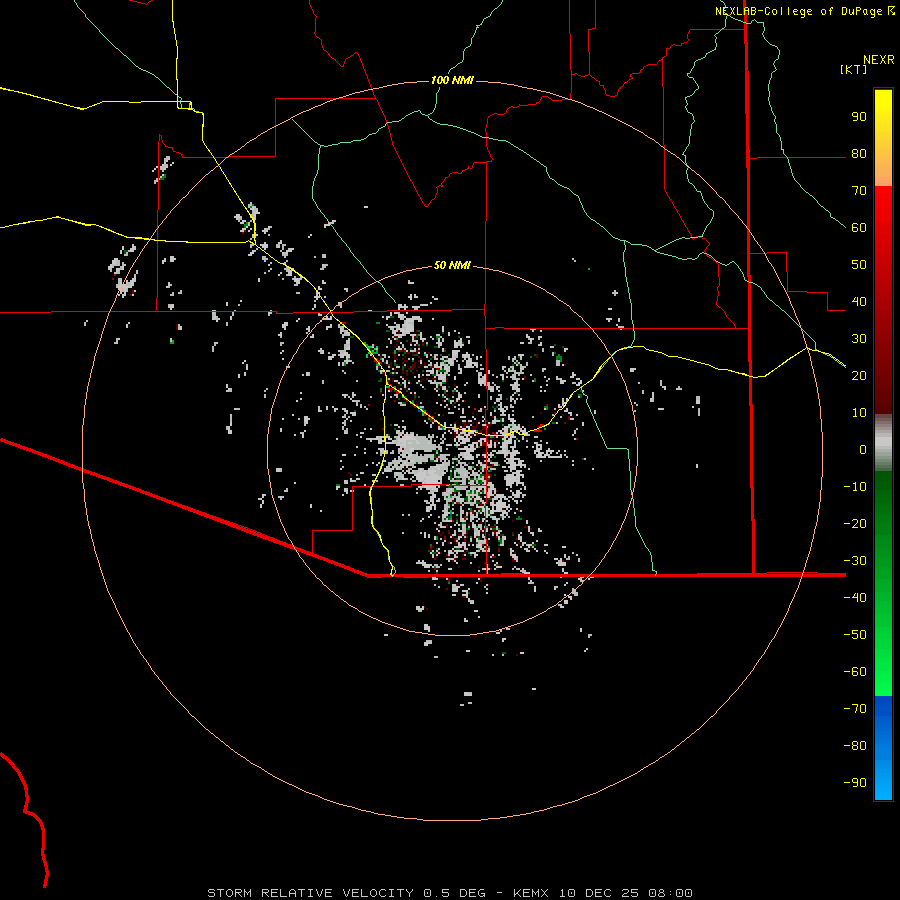Click the 60 value on velocity scale
This screenshot has height=900, width=900.
click(859, 228)
